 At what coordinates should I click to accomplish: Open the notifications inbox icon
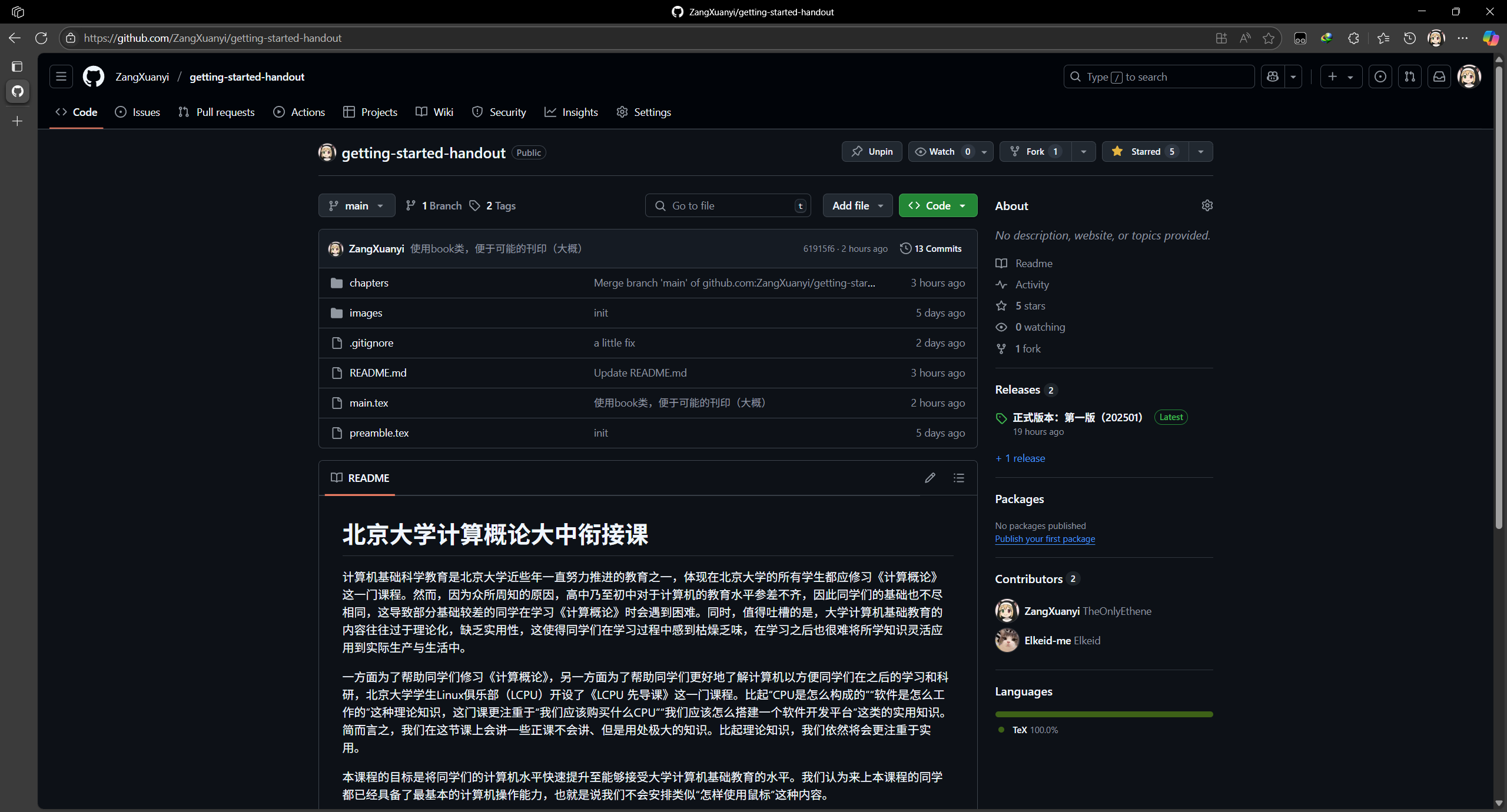point(1439,76)
